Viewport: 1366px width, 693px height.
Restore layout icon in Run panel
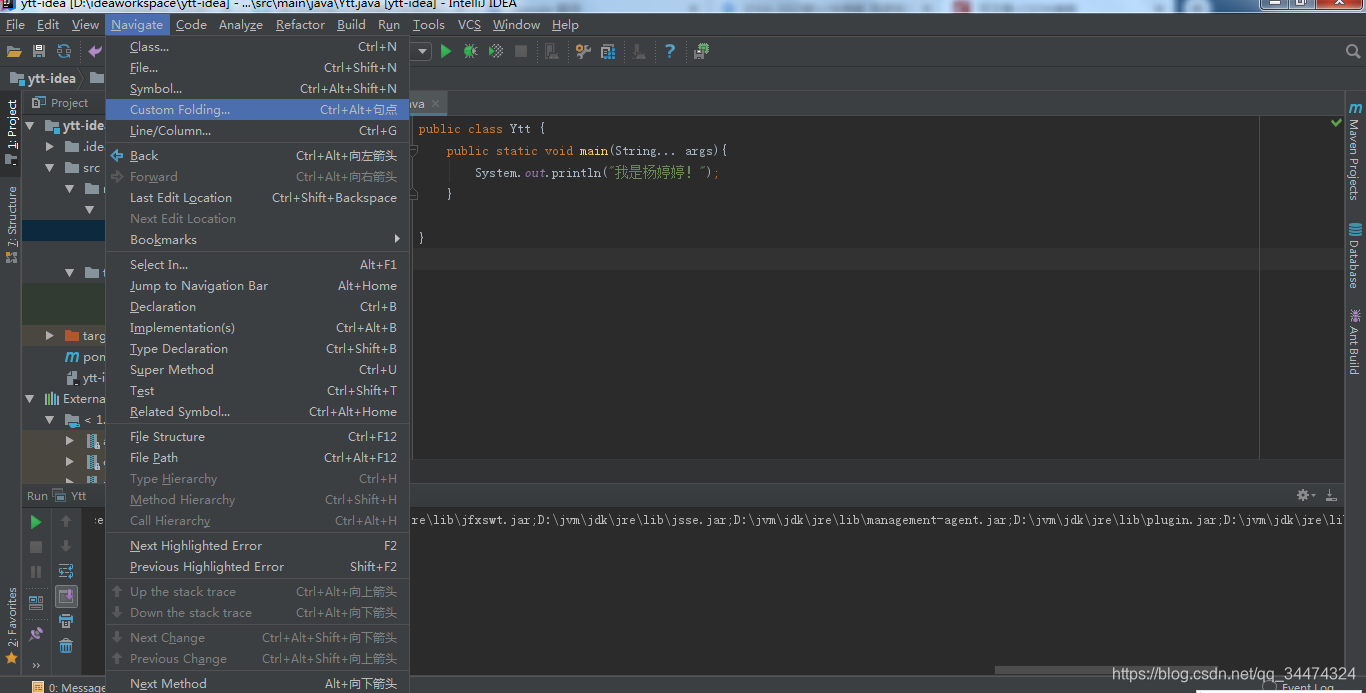coord(36,602)
